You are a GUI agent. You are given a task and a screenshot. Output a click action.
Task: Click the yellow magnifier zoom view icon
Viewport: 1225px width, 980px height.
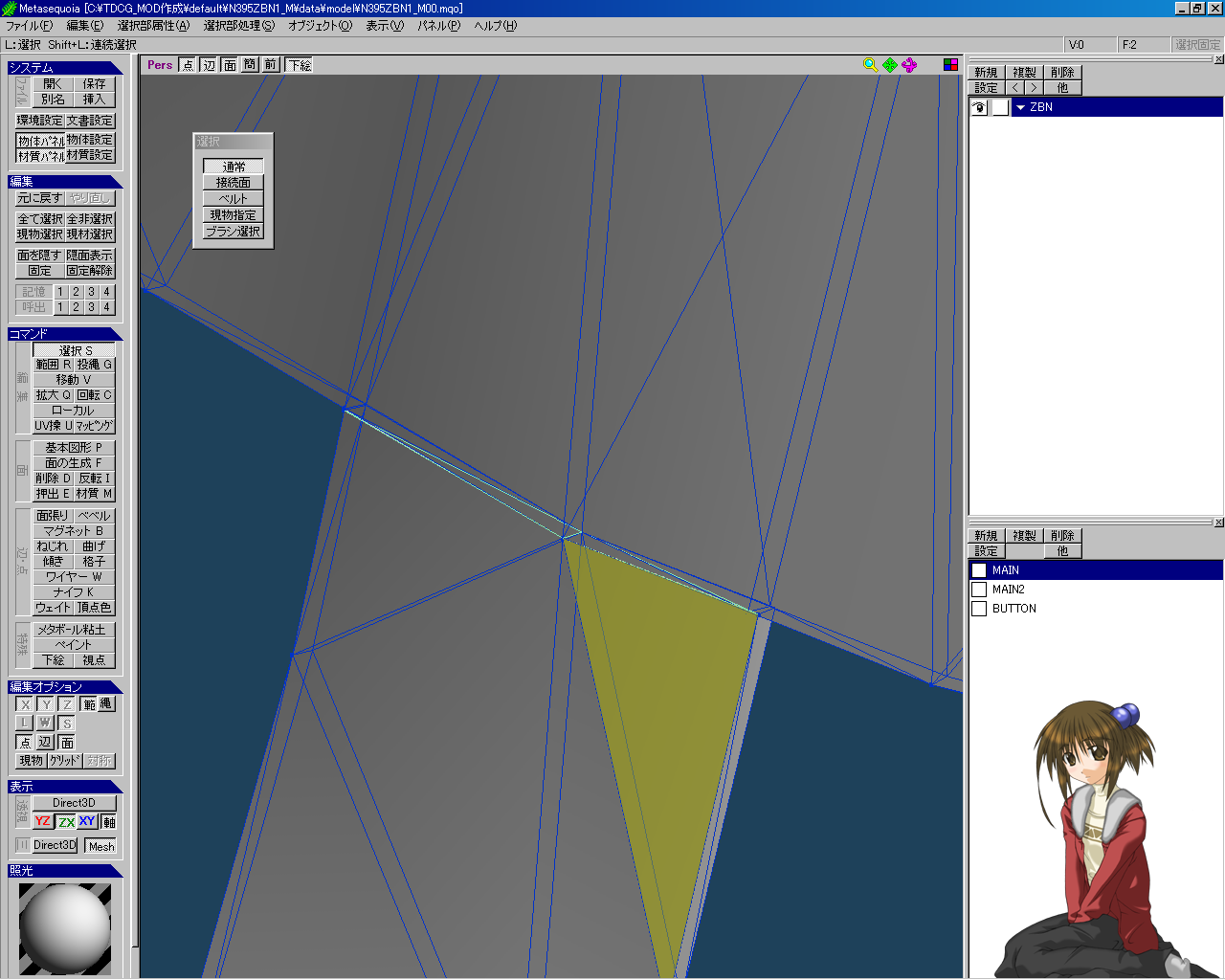coord(870,65)
